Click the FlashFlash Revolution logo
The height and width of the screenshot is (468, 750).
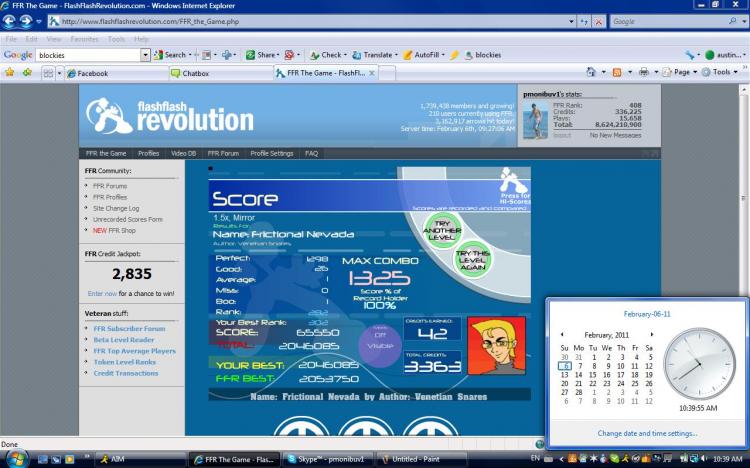(170, 115)
